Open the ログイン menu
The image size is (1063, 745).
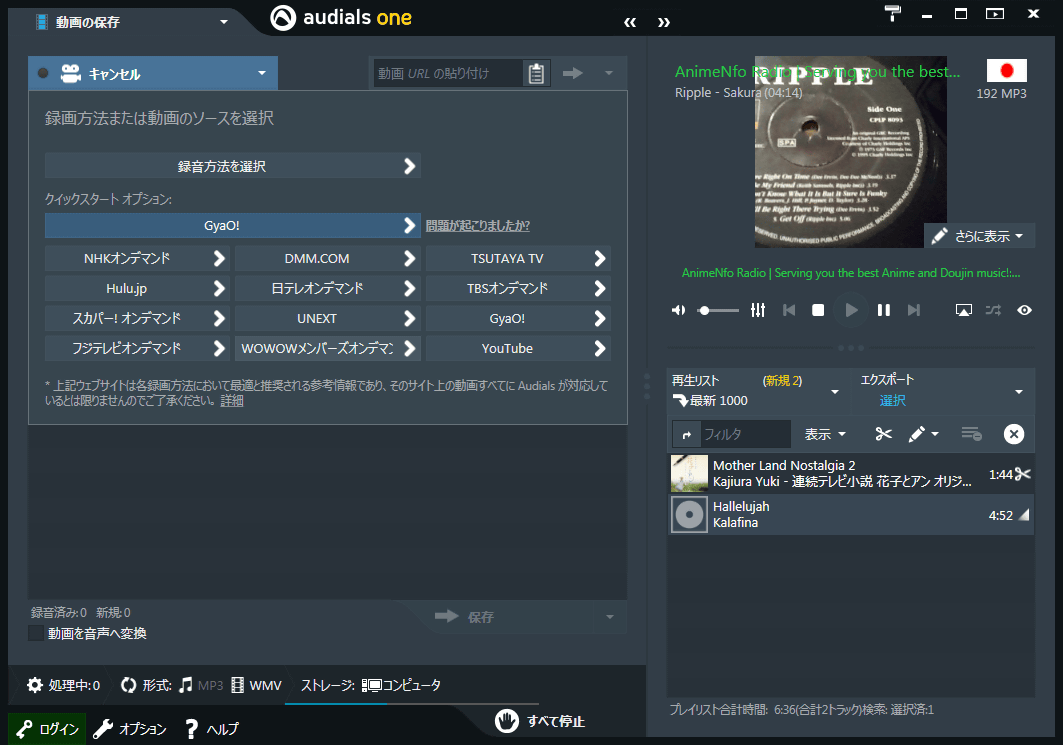[x=47, y=729]
